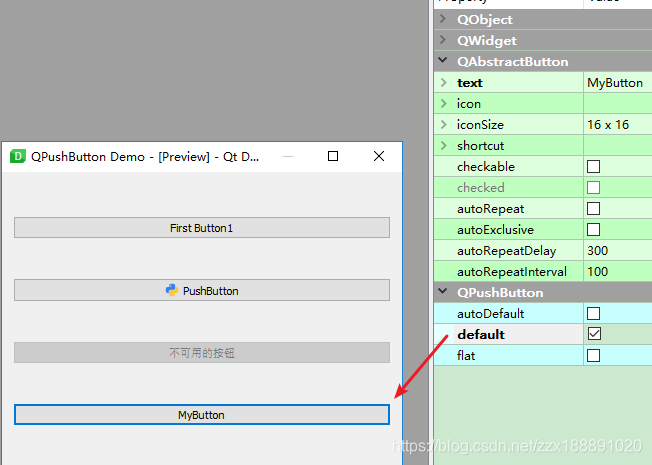
Task: Expand the QObject property group
Action: click(x=443, y=19)
